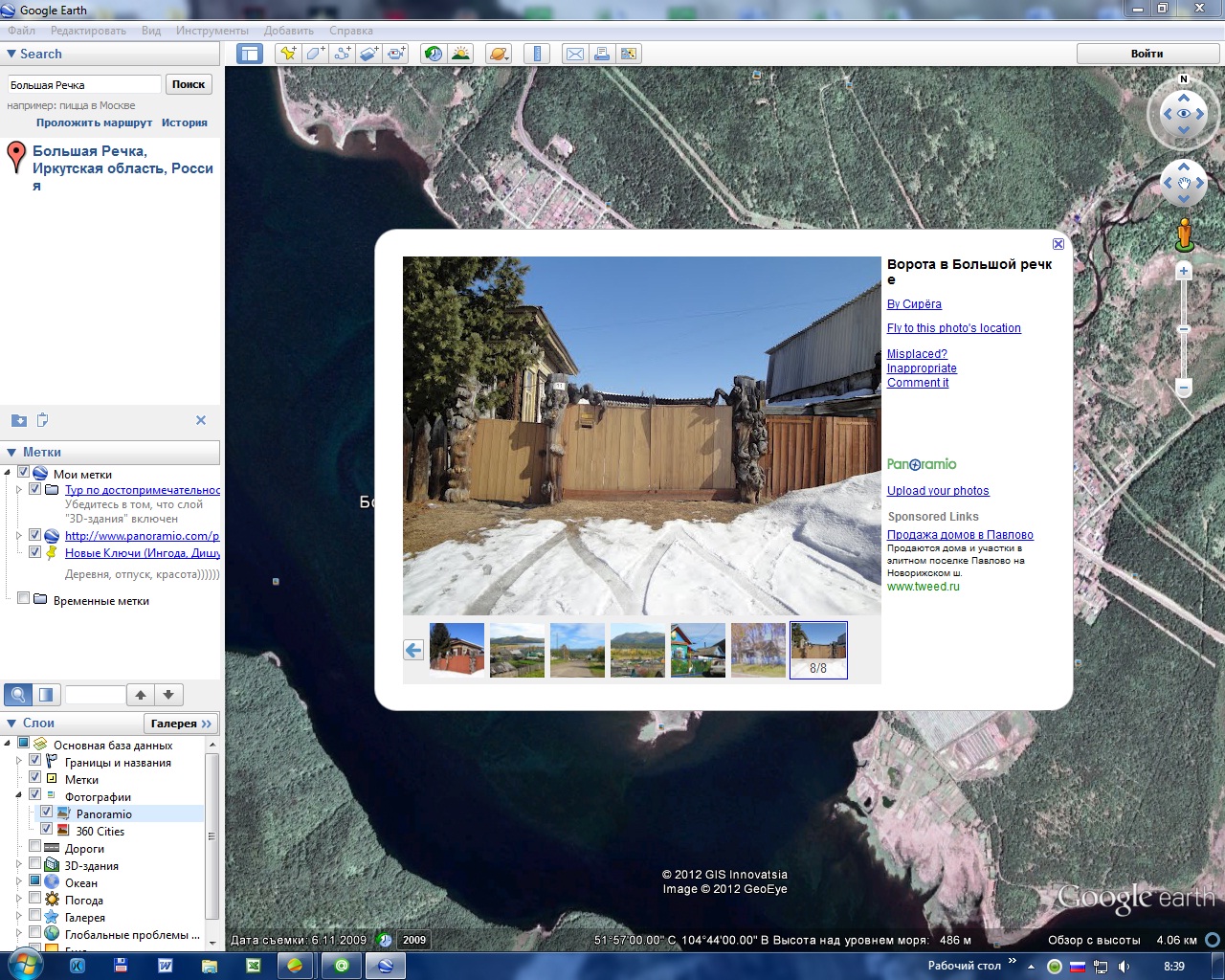
Task: Click the Email envelope icon
Action: (575, 54)
